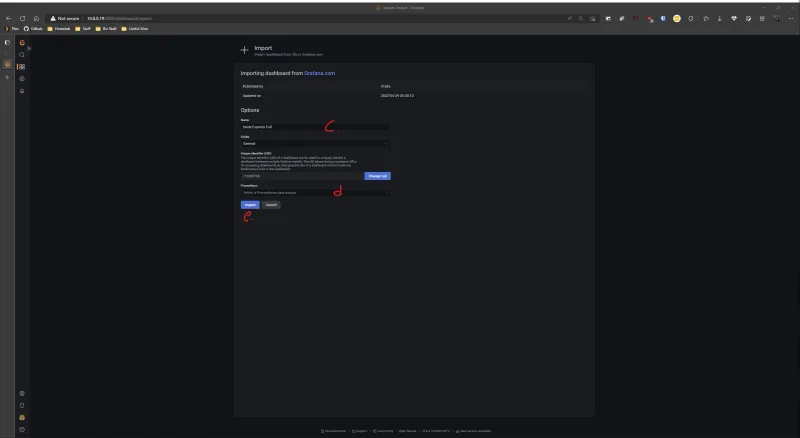Reload the page with the refresh icon
The height and width of the screenshot is (438, 800).
point(22,18)
